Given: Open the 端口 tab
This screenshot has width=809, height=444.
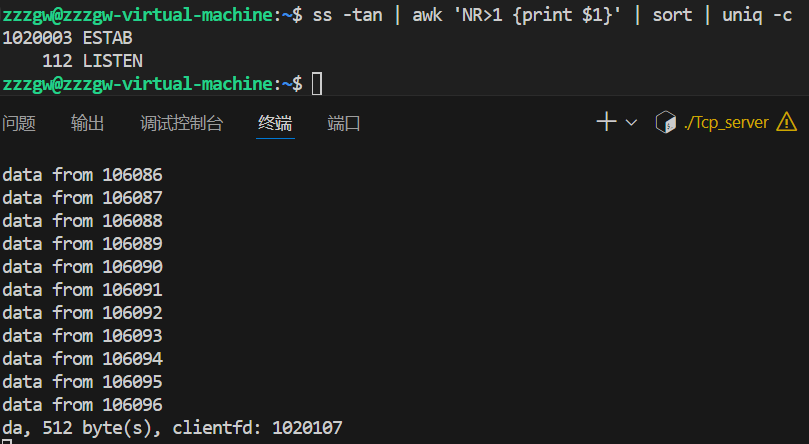Looking at the screenshot, I should pyautogui.click(x=344, y=123).
